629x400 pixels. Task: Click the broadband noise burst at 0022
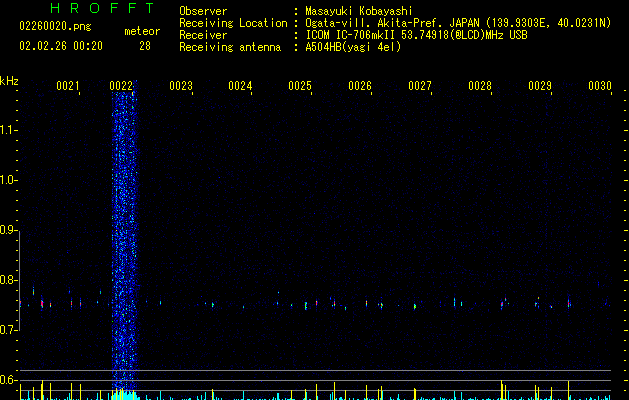(x=124, y=241)
